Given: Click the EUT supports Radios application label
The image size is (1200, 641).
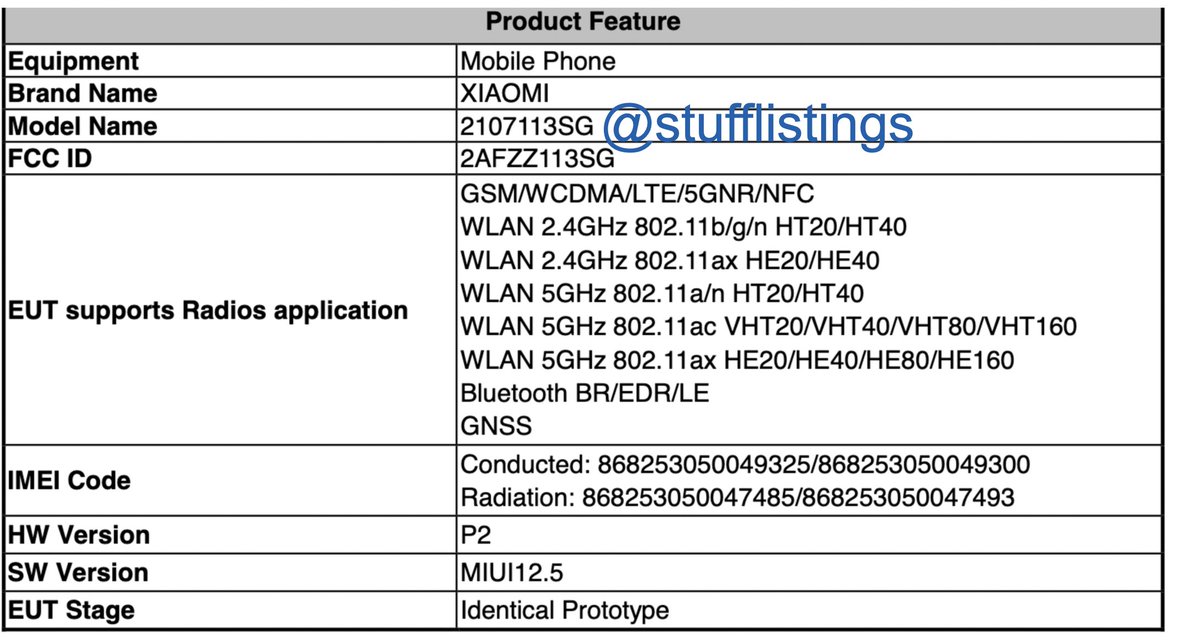Looking at the screenshot, I should 208,310.
